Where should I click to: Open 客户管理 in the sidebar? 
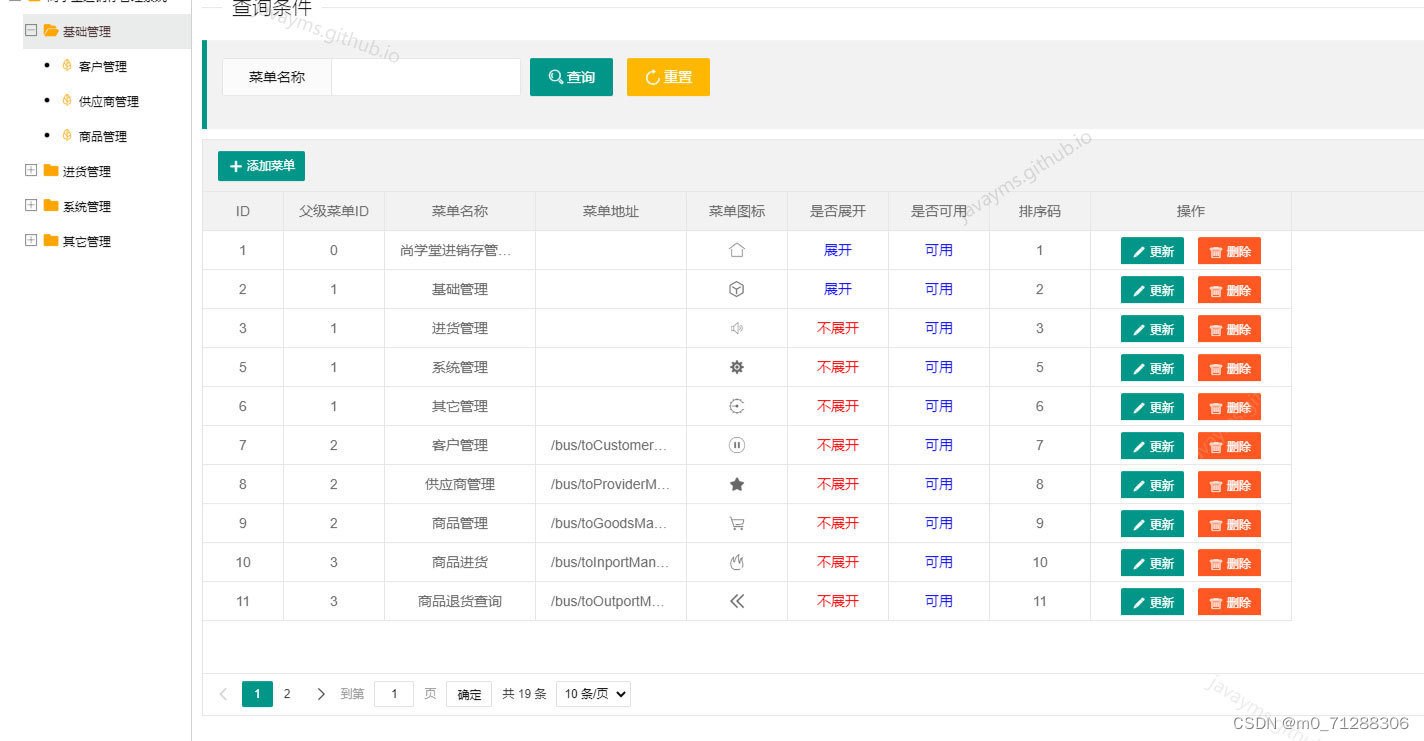pos(103,67)
